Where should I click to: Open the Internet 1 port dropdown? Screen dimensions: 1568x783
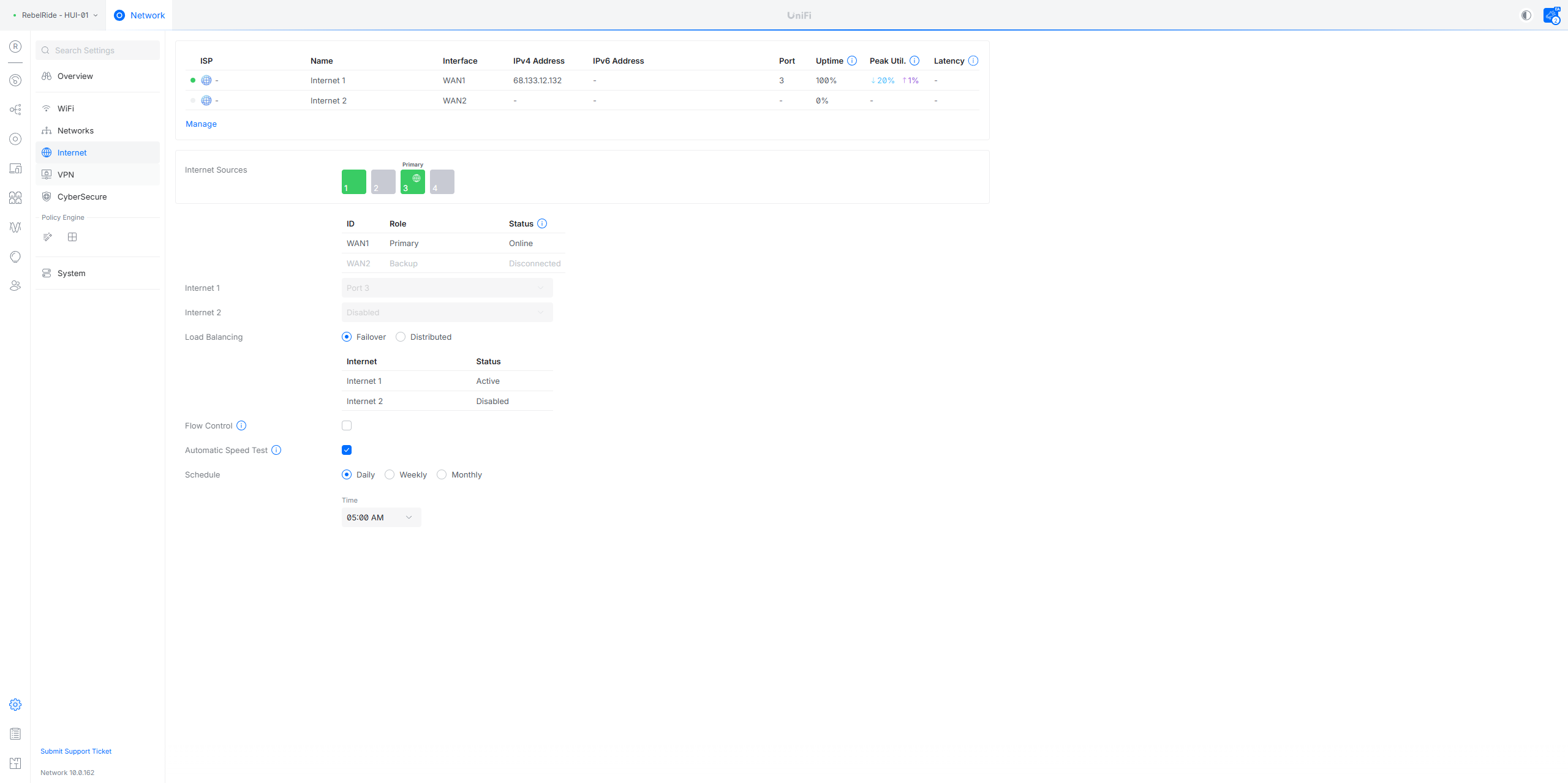tap(447, 288)
